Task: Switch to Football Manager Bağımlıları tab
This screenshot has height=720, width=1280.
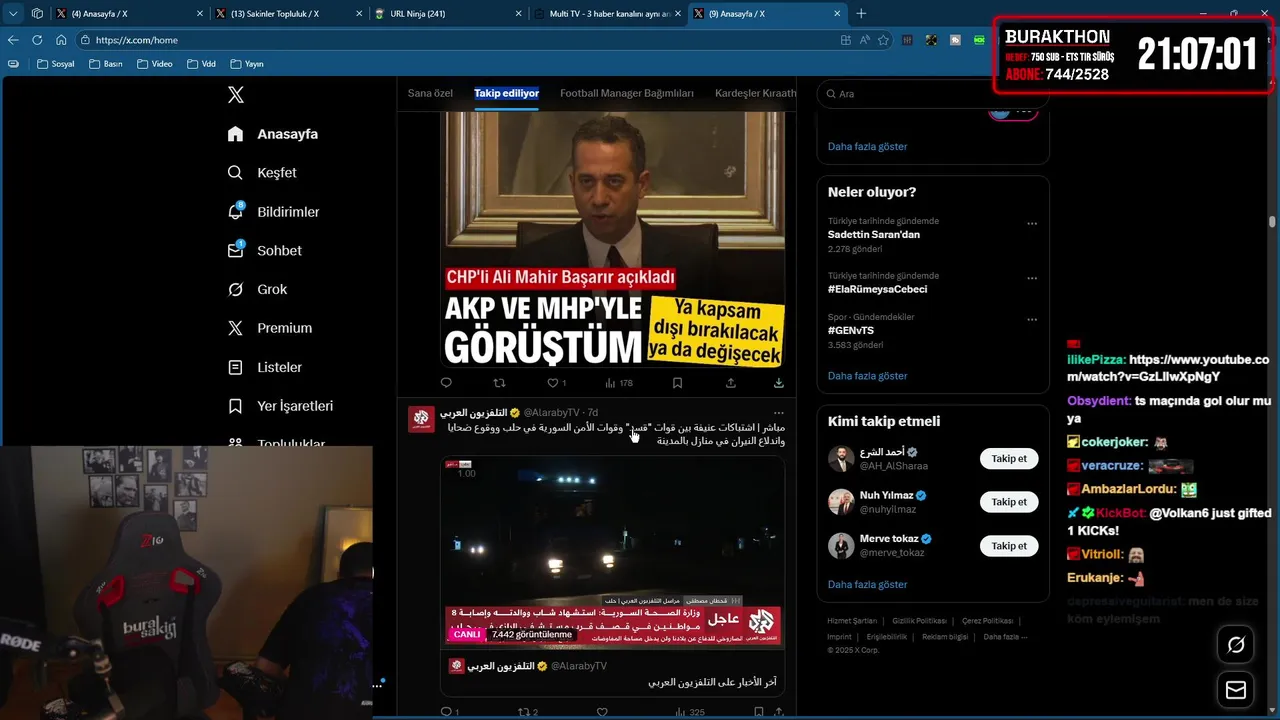Action: (x=627, y=93)
